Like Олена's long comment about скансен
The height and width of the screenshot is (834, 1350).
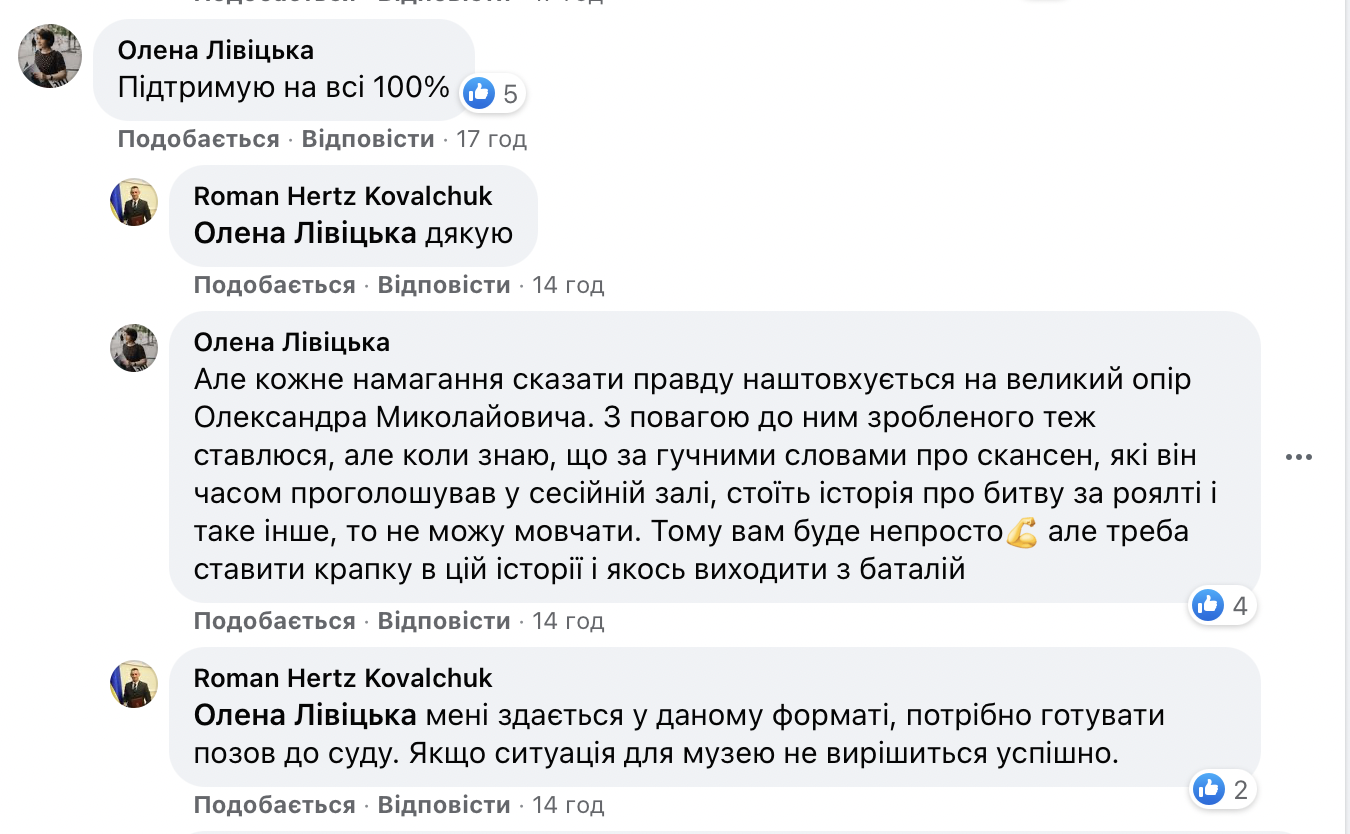(x=274, y=621)
